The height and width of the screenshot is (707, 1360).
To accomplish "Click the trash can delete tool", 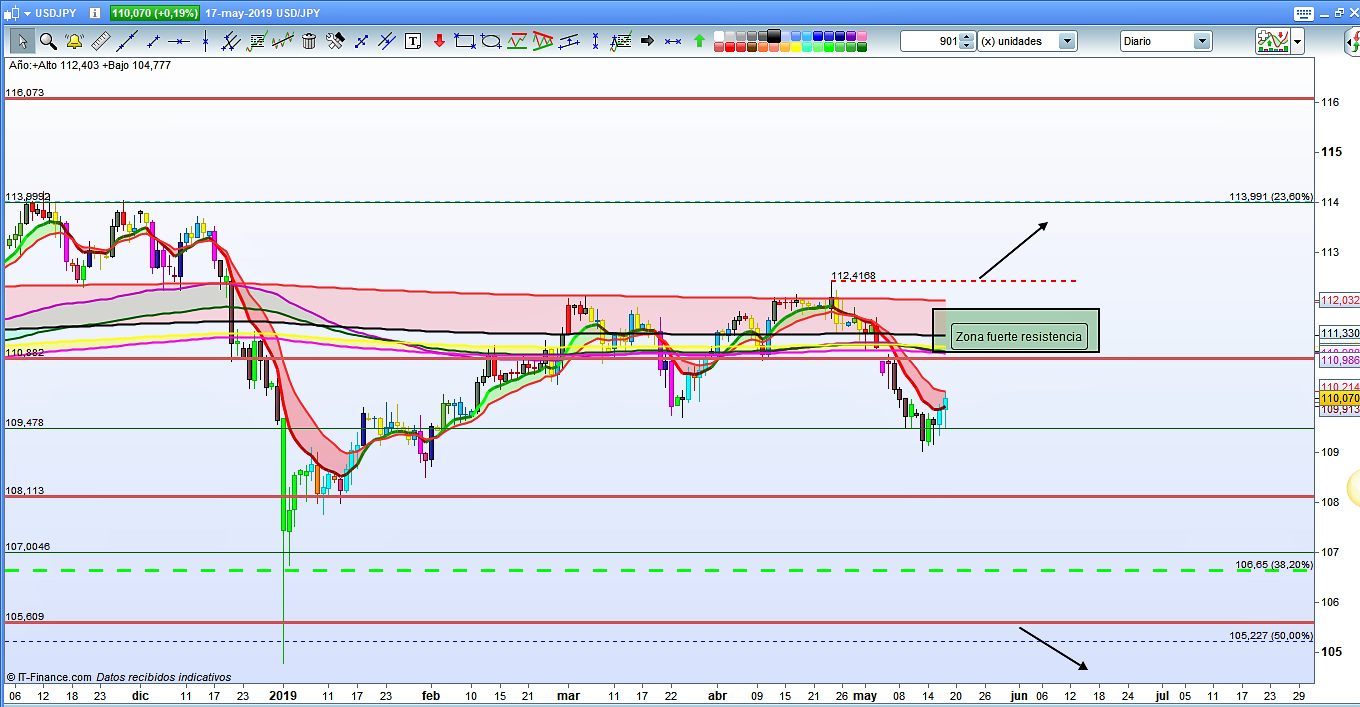I will (309, 41).
